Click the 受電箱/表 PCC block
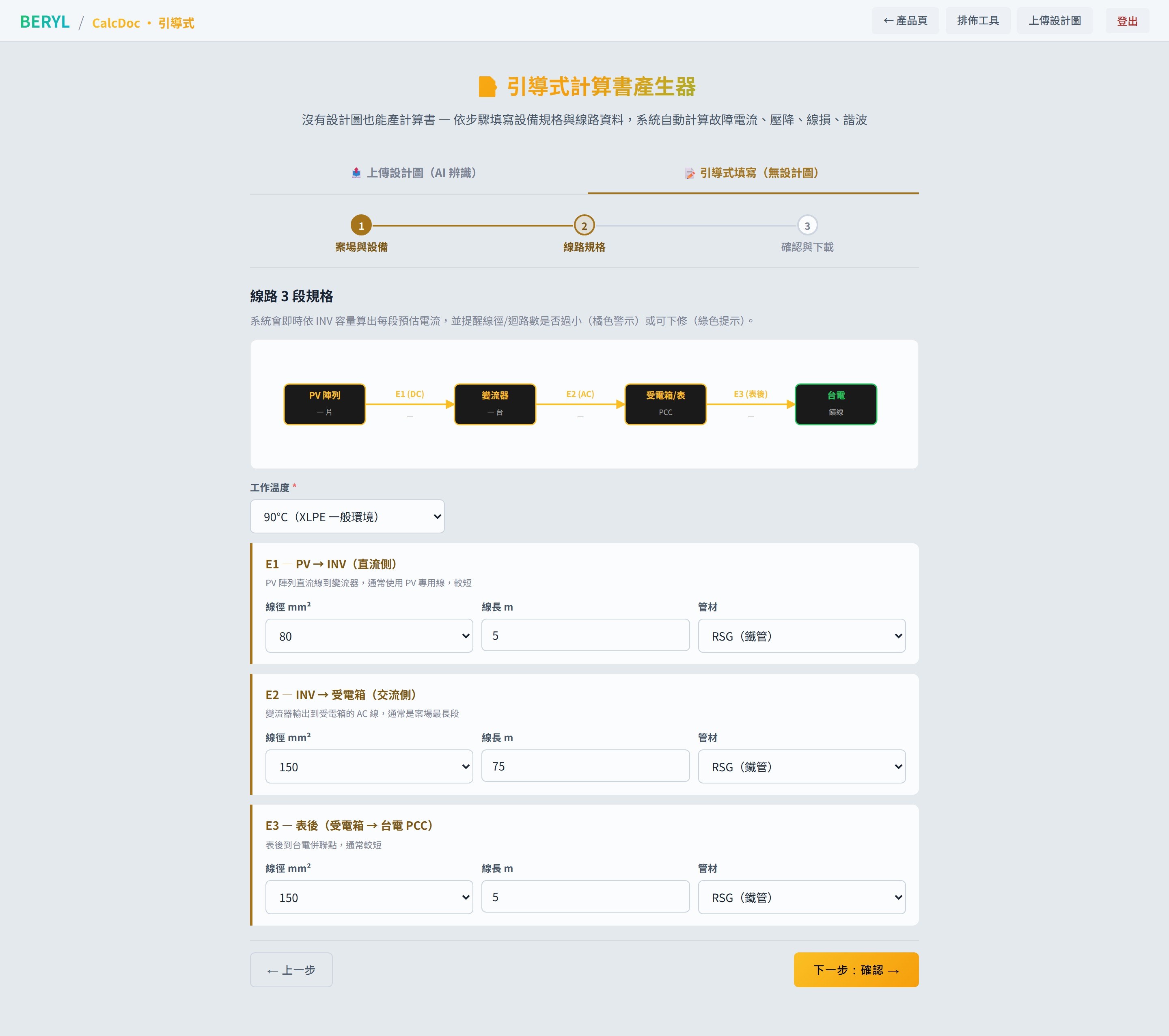The width and height of the screenshot is (1169, 1036). (665, 404)
